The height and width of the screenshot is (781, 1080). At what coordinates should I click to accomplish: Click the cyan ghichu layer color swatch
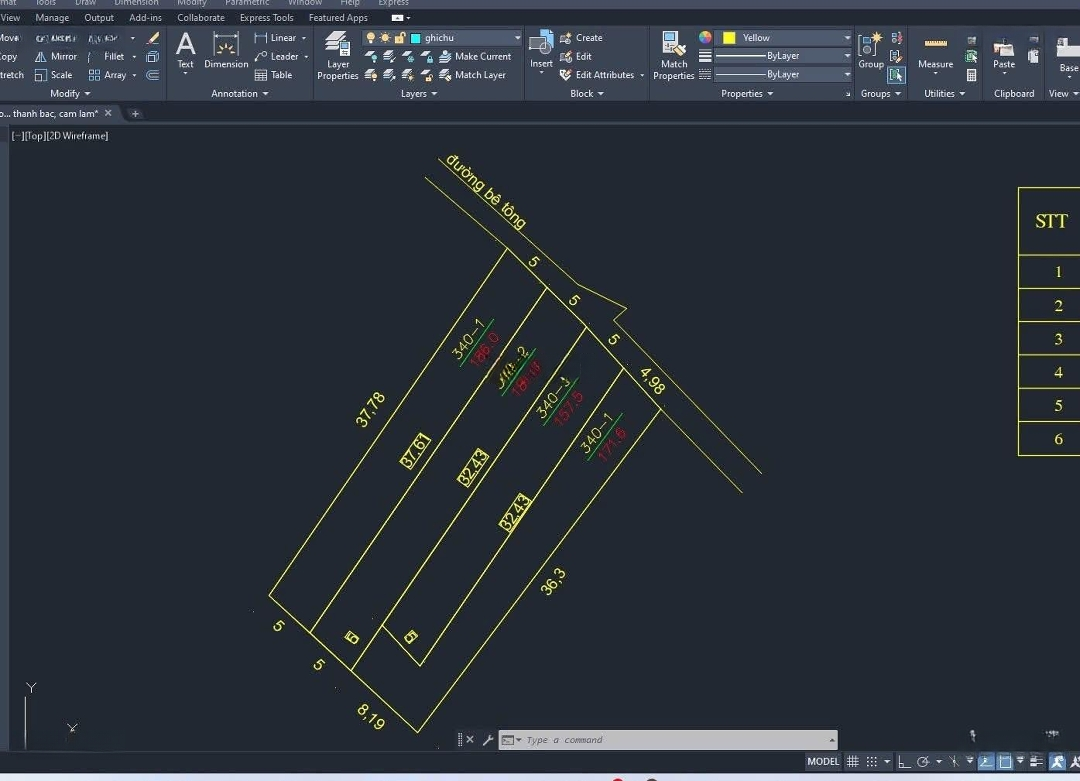(x=415, y=38)
